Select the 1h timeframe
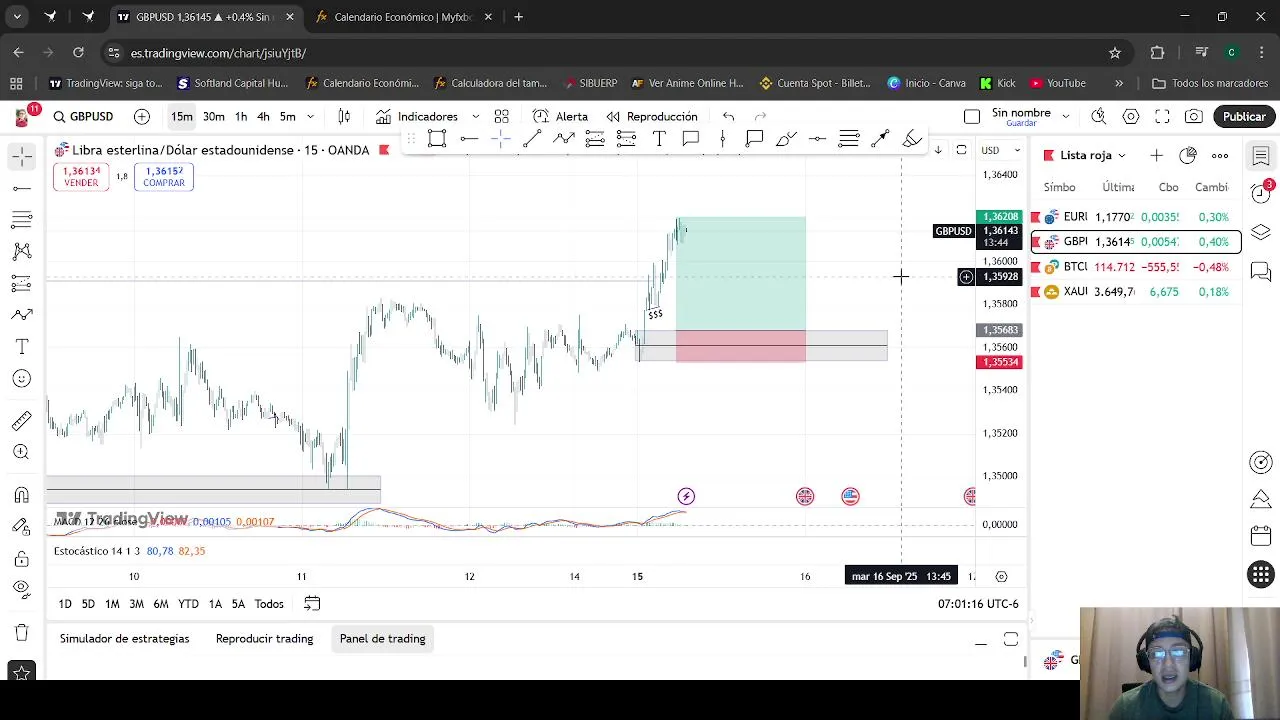 [x=241, y=117]
